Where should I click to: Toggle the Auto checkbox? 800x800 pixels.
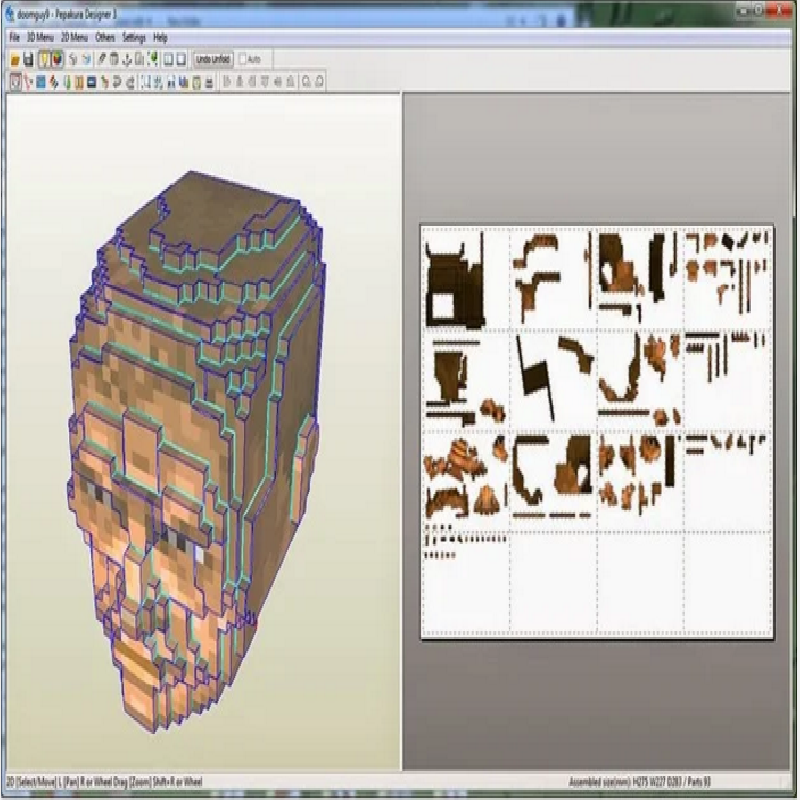243,60
